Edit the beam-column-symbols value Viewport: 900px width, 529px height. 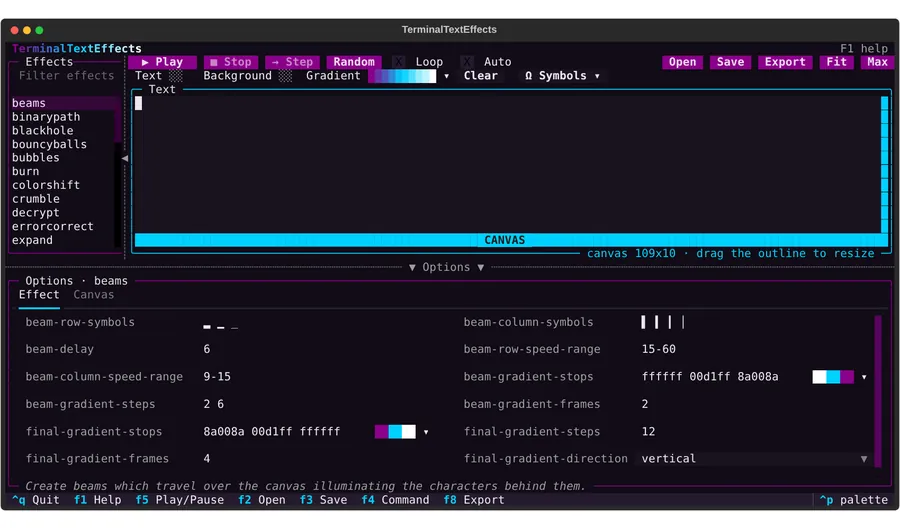[663, 322]
